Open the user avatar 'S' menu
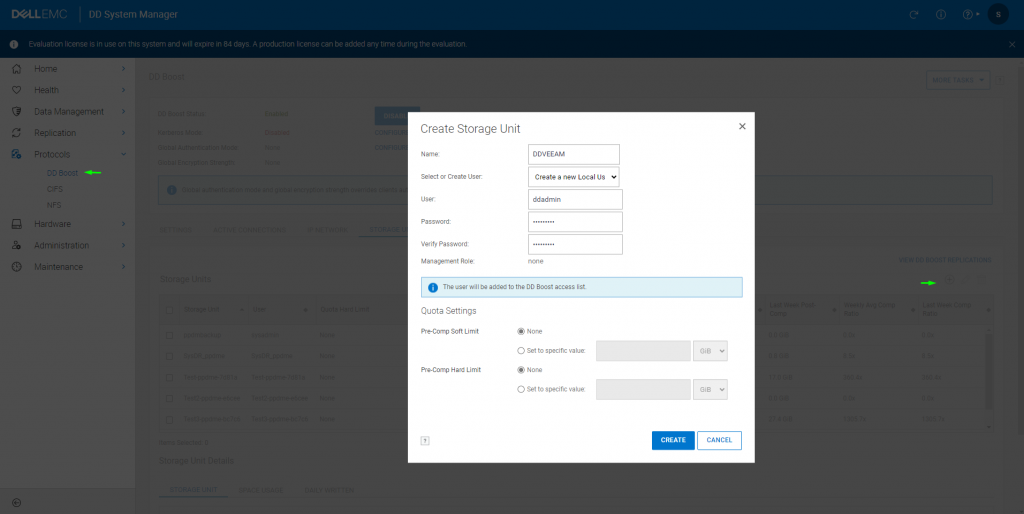1024x514 pixels. click(998, 14)
